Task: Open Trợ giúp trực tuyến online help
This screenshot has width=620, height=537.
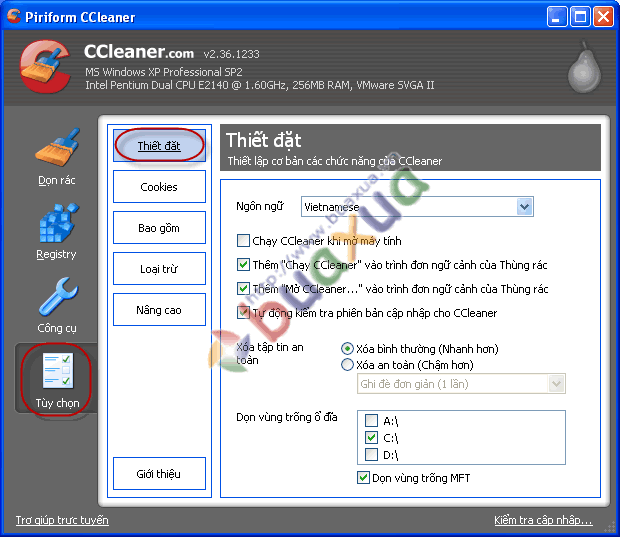Action: (x=62, y=520)
